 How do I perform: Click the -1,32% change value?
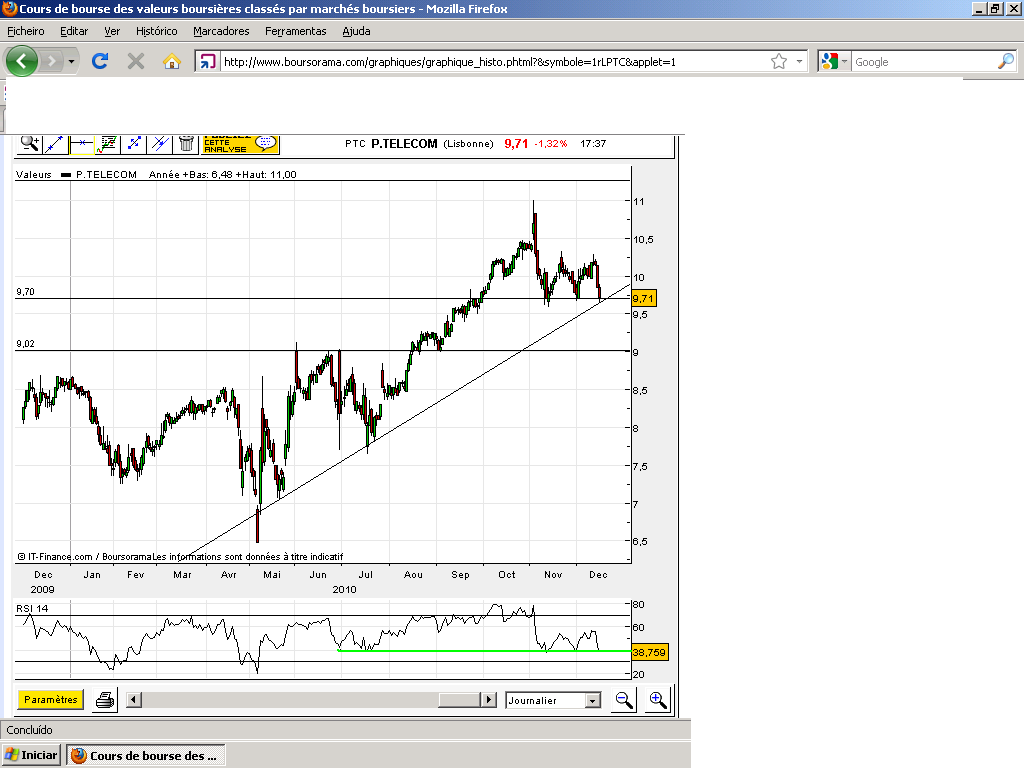pos(551,144)
